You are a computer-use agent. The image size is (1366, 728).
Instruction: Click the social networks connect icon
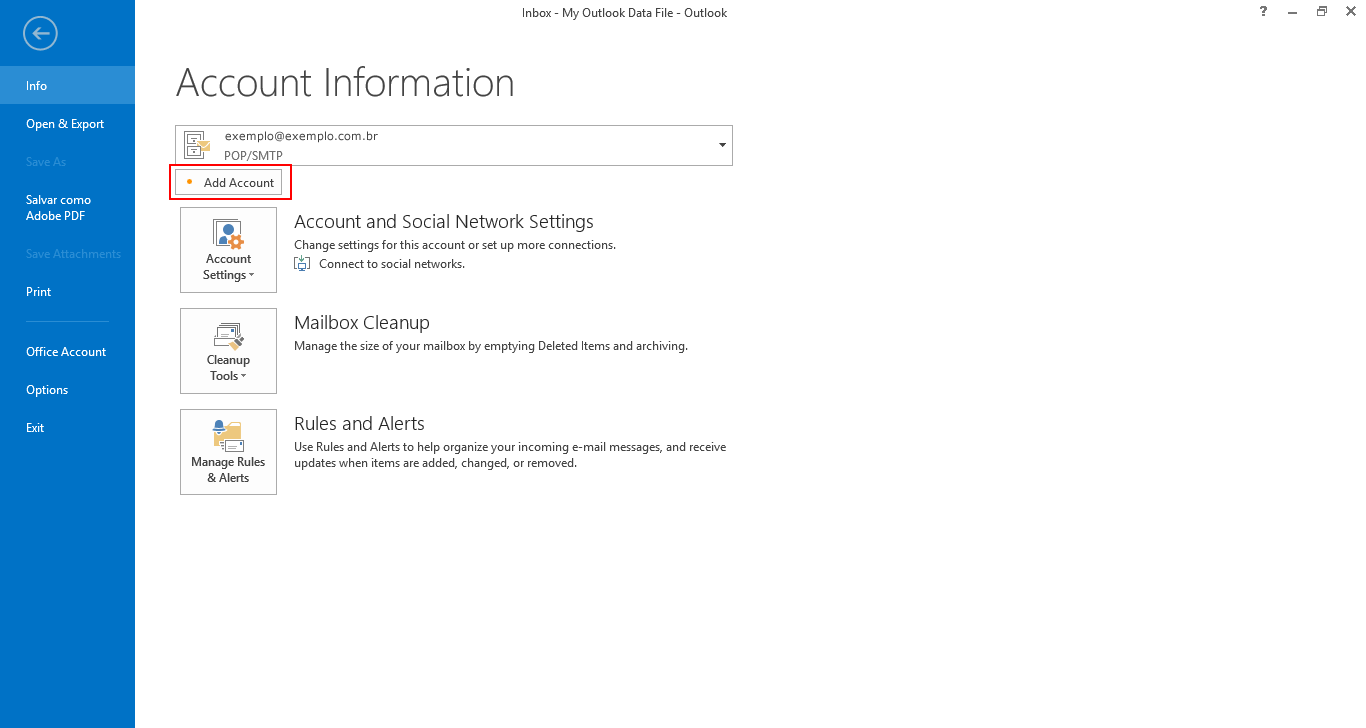tap(302, 264)
